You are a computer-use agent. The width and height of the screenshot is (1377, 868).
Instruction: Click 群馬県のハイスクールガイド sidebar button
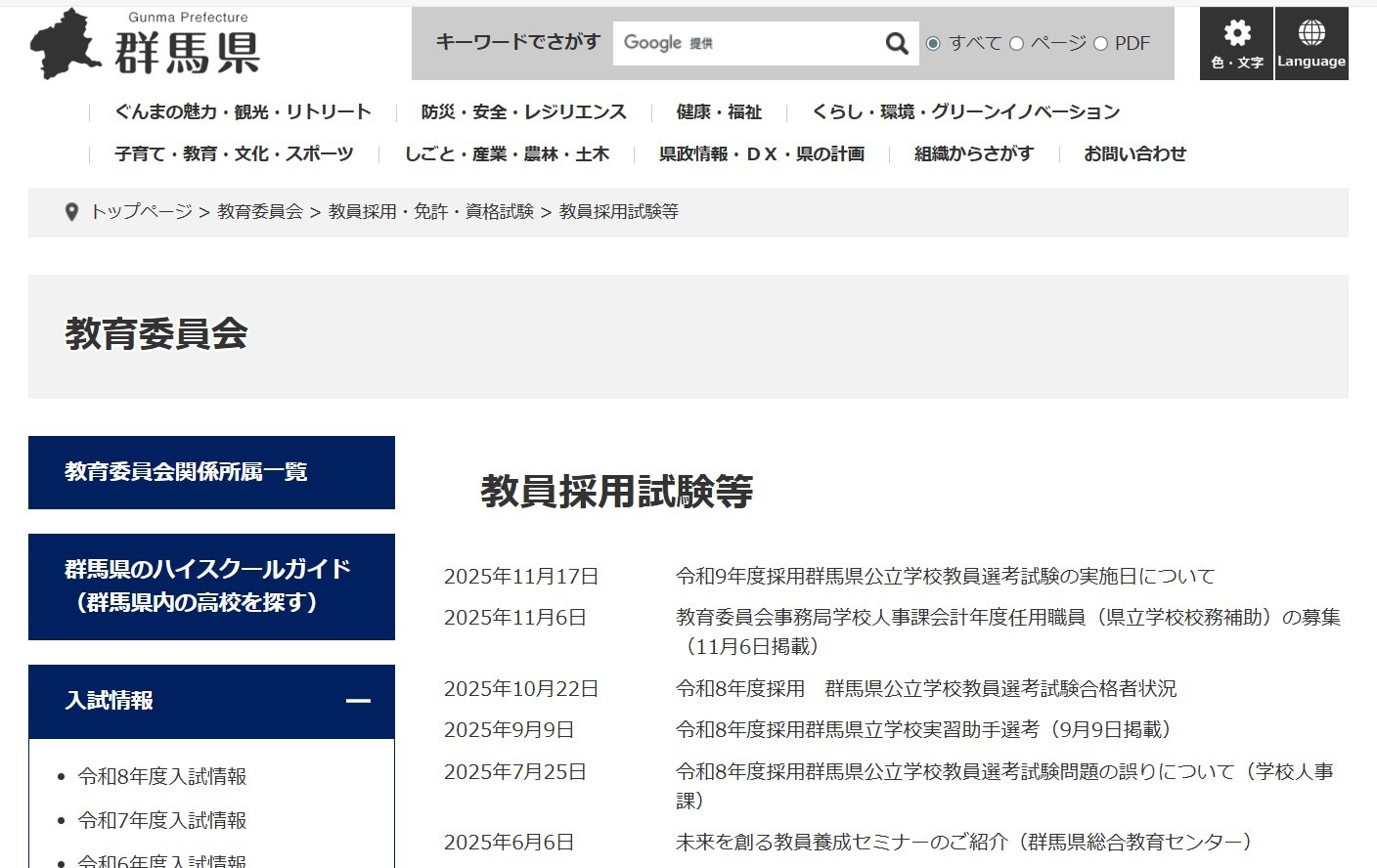[x=211, y=586]
